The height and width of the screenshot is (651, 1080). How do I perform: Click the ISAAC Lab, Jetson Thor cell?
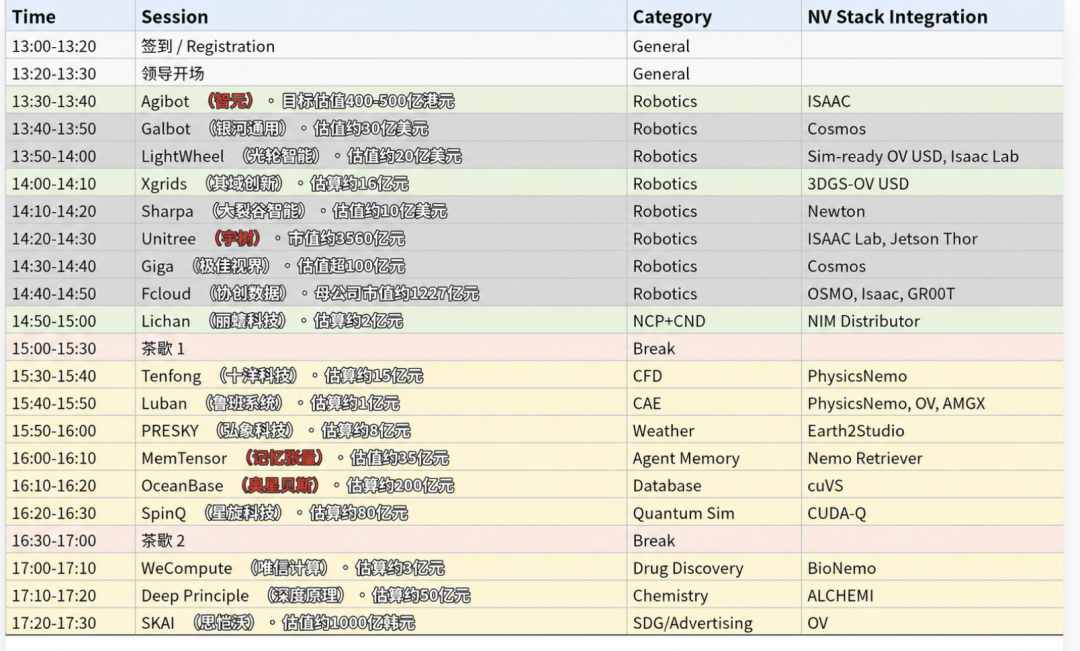click(933, 238)
